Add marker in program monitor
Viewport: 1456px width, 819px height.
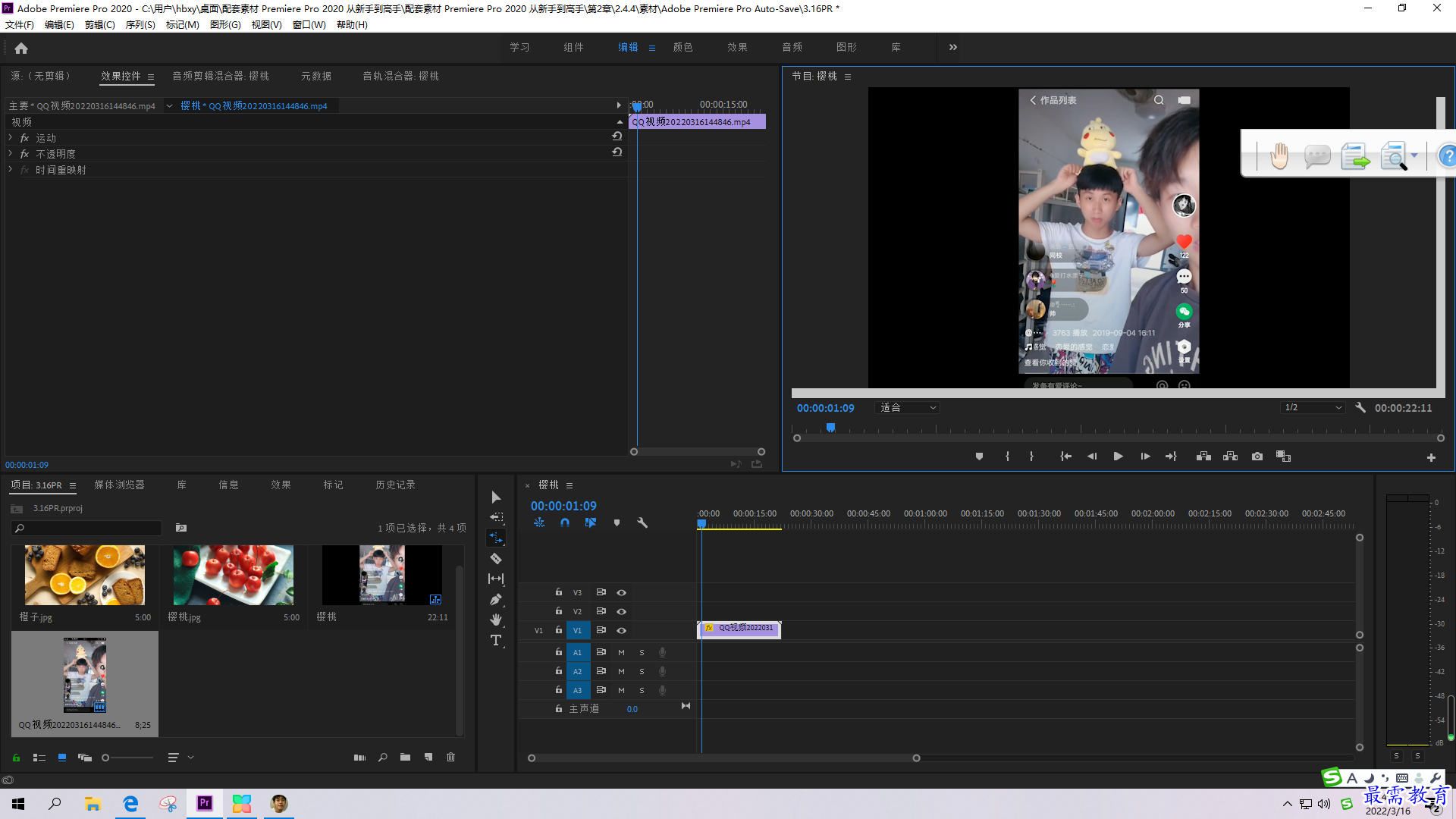coord(979,457)
